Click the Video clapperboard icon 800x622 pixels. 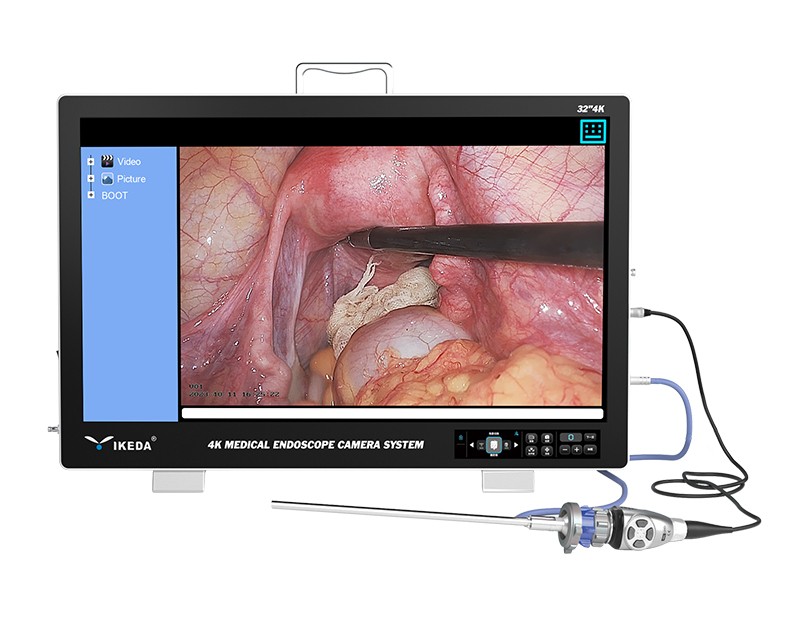click(x=107, y=161)
